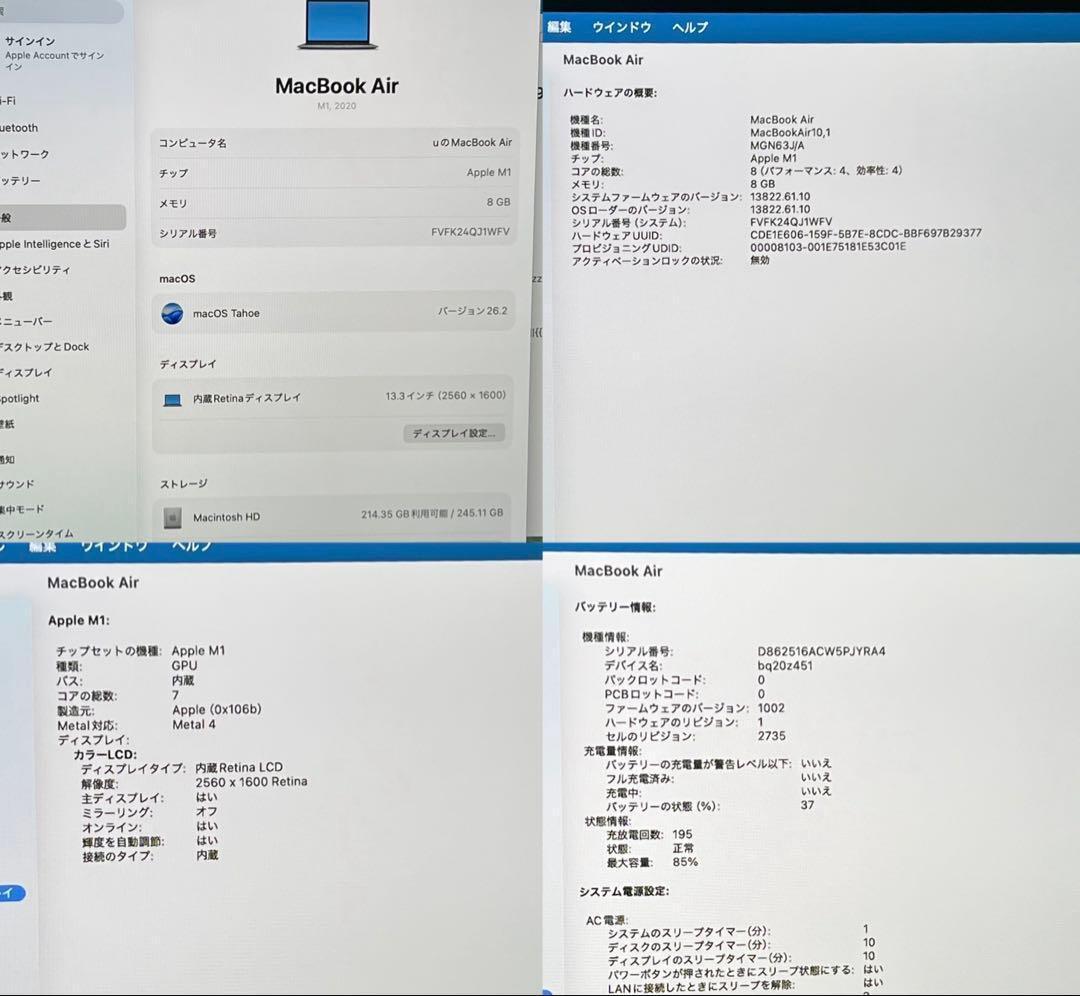This screenshot has width=1080, height=996.
Task: Click the チップ row showing Apple M1
Action: tap(335, 173)
